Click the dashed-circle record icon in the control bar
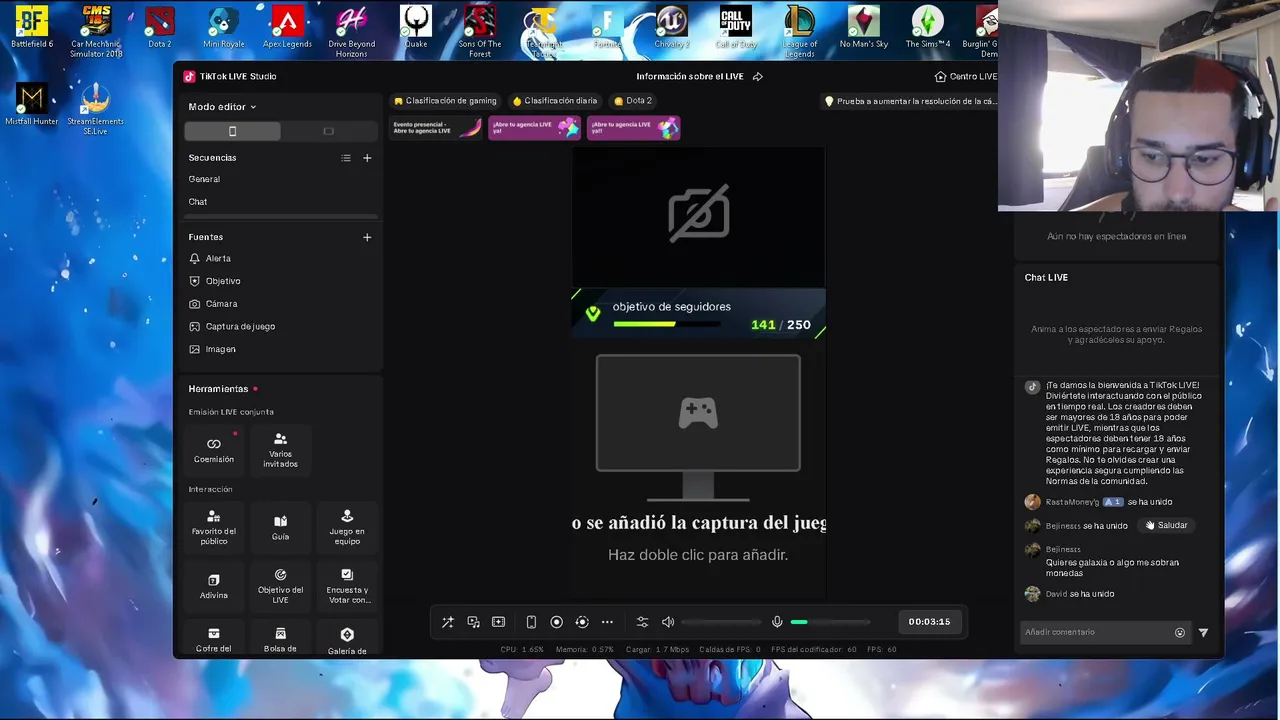 (582, 622)
